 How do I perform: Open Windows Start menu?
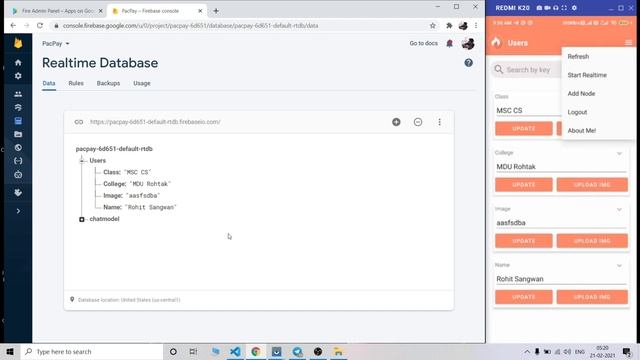click(10, 352)
